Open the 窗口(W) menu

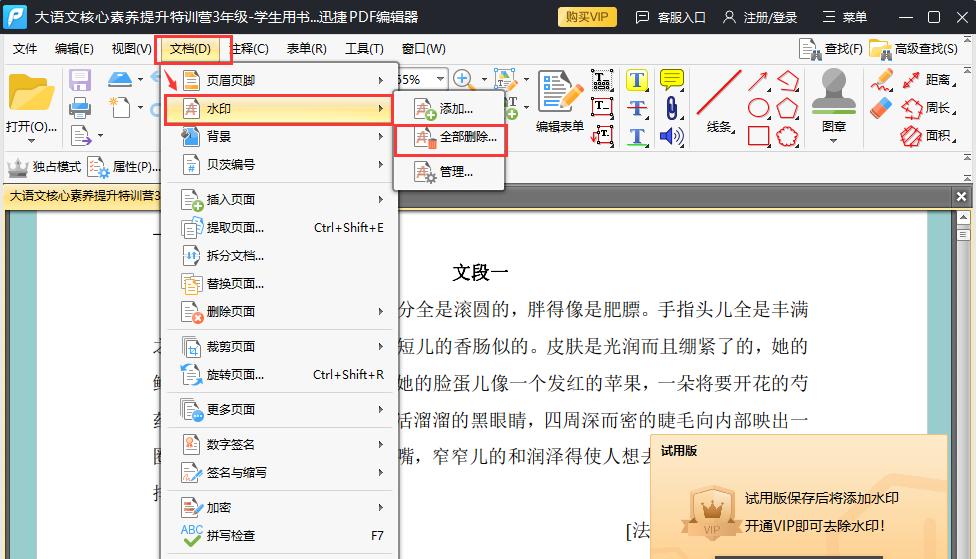(423, 49)
